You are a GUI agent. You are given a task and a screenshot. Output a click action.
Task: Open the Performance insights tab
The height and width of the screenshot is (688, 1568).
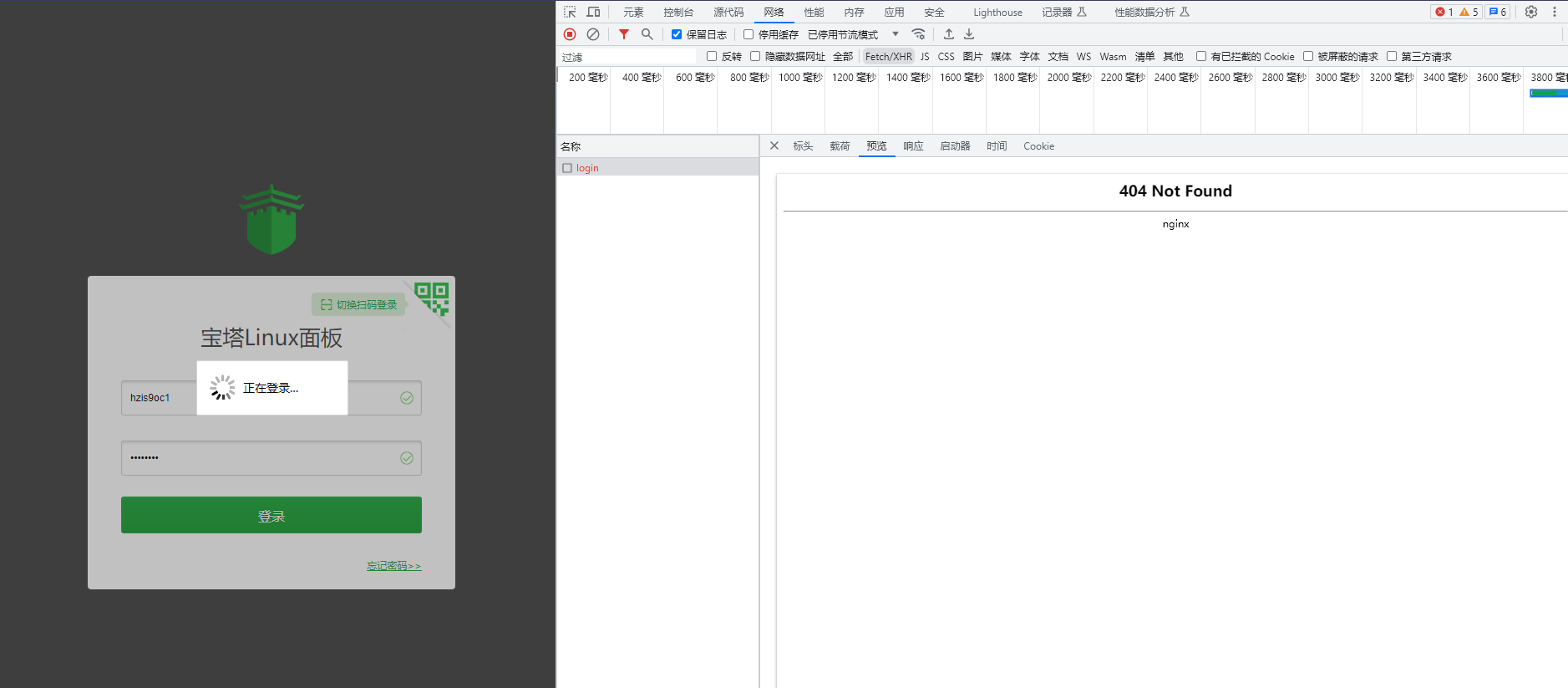tap(1152, 12)
